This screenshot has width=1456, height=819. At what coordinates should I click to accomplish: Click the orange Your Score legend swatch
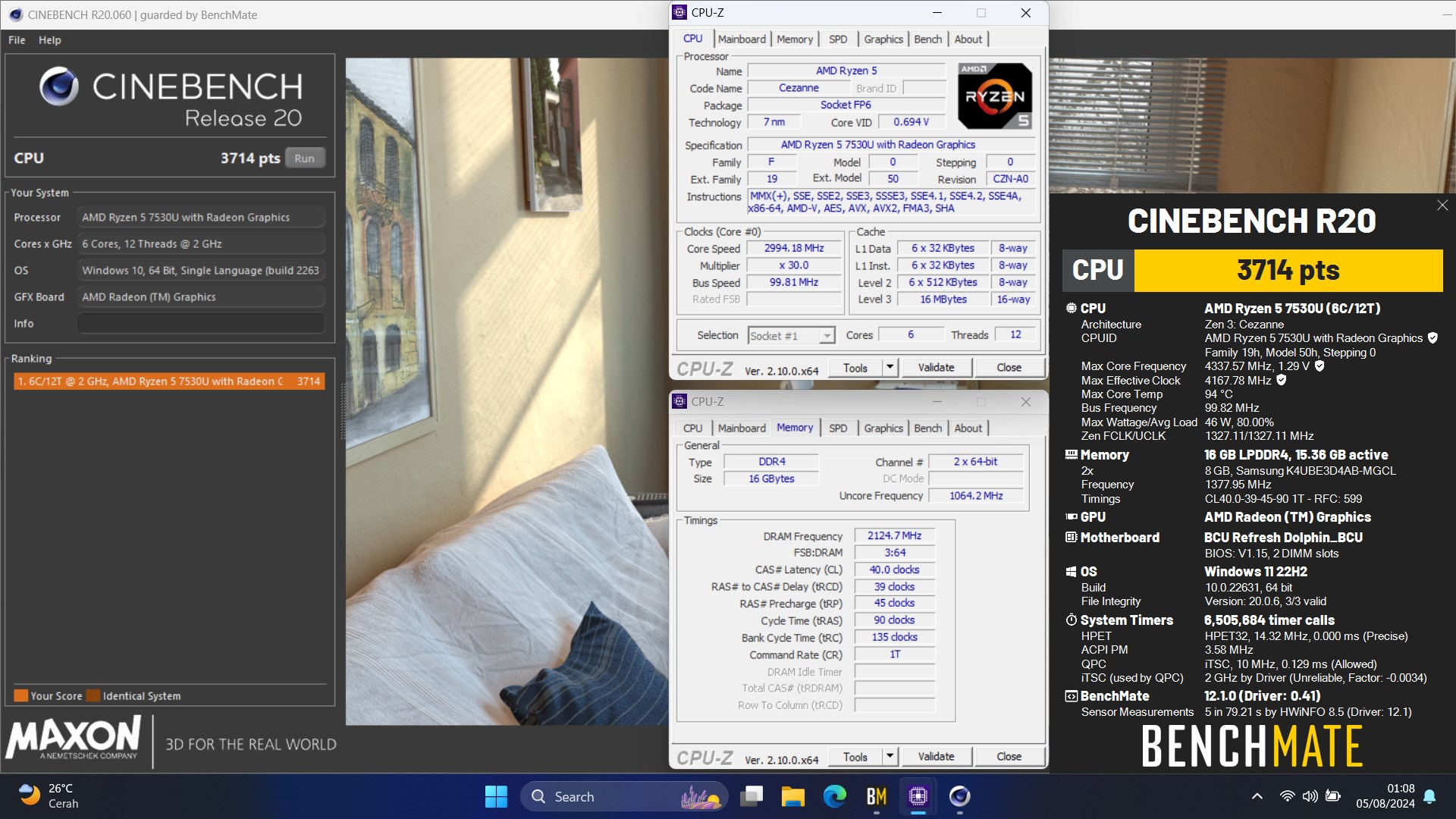(21, 695)
